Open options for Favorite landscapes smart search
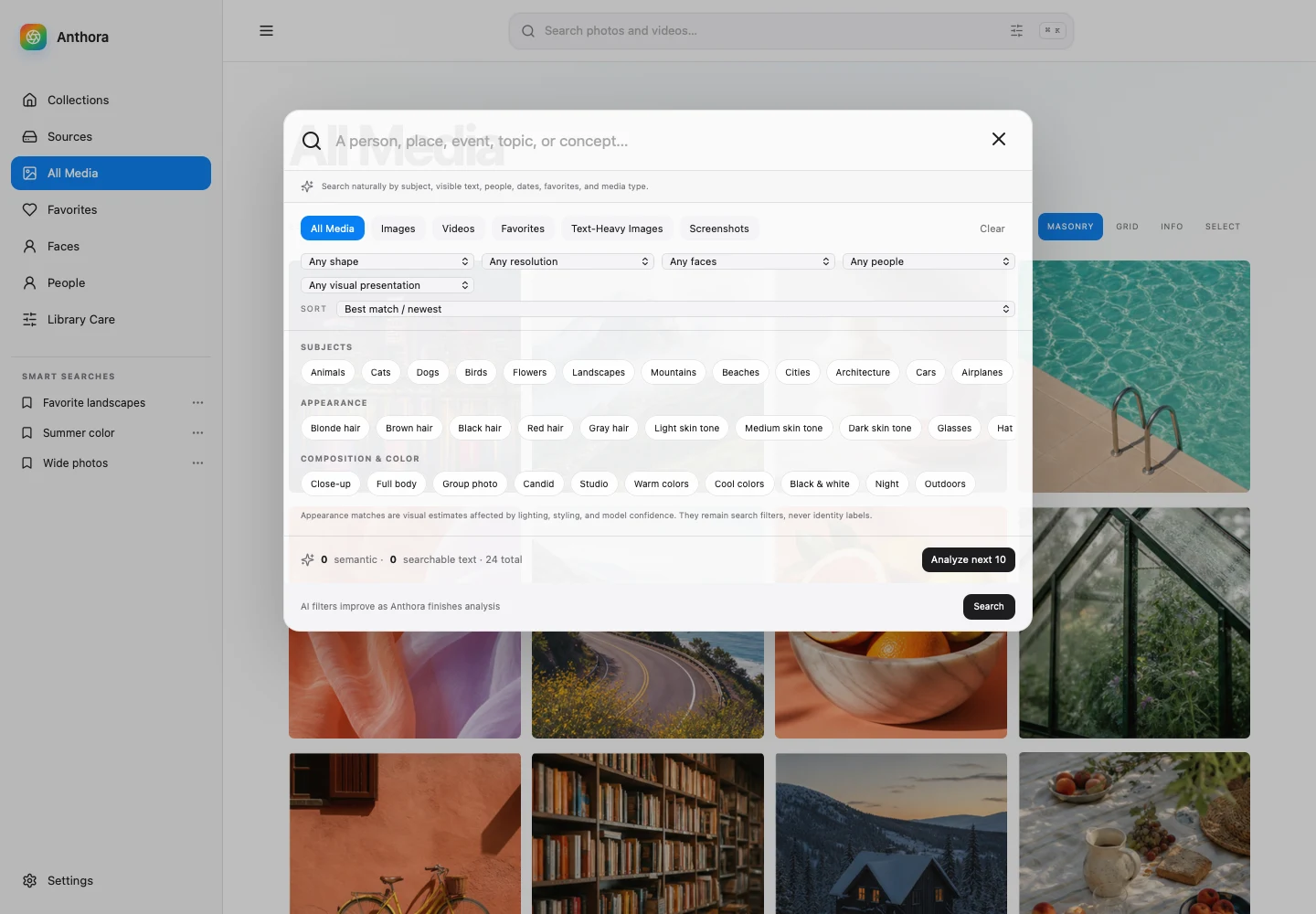Image resolution: width=1316 pixels, height=914 pixels. click(x=197, y=402)
